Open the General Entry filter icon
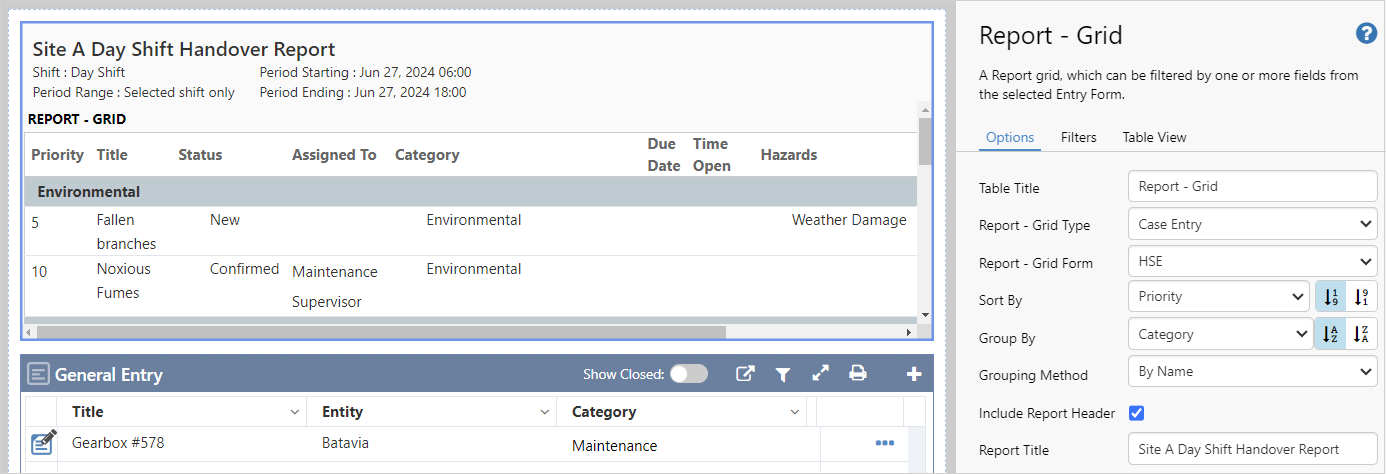The image size is (1386, 474). point(783,374)
